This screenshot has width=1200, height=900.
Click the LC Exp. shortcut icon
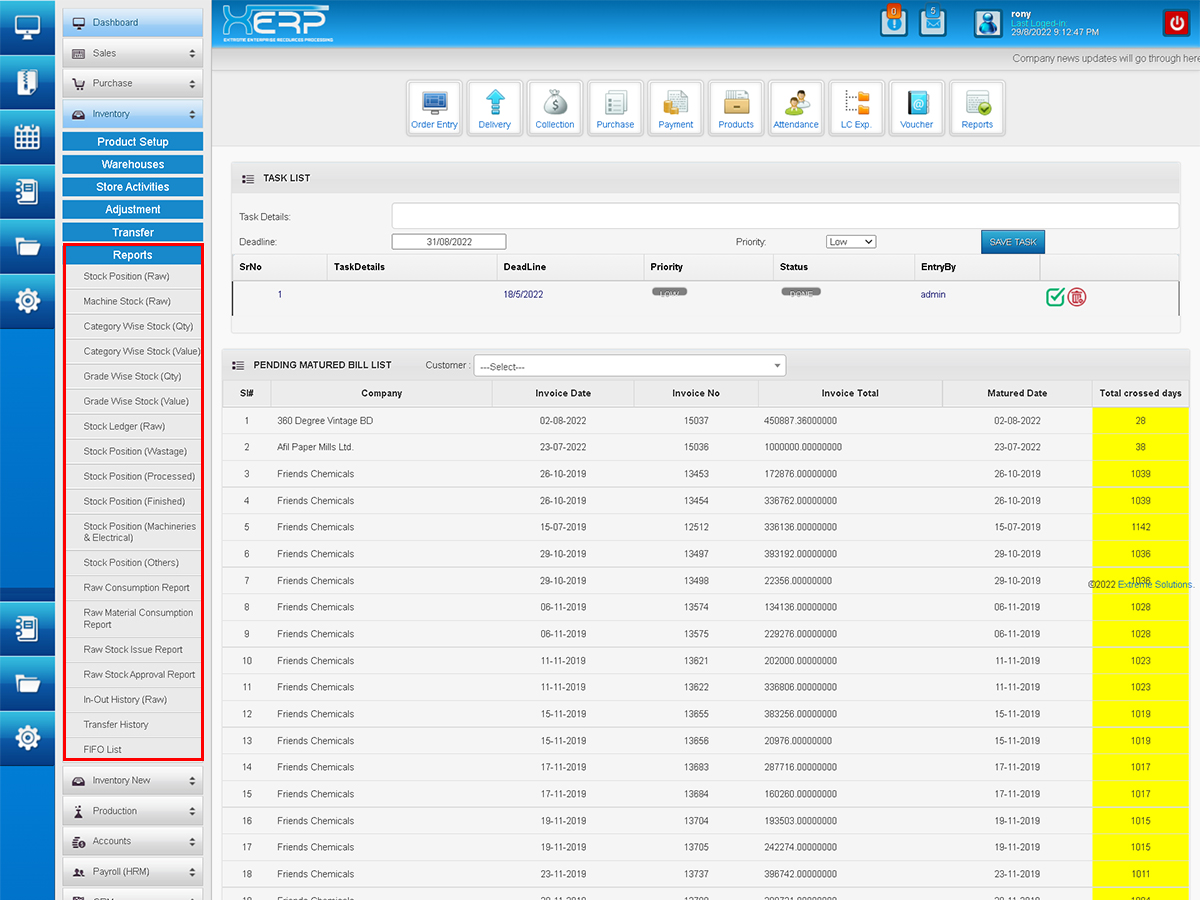coord(856,108)
